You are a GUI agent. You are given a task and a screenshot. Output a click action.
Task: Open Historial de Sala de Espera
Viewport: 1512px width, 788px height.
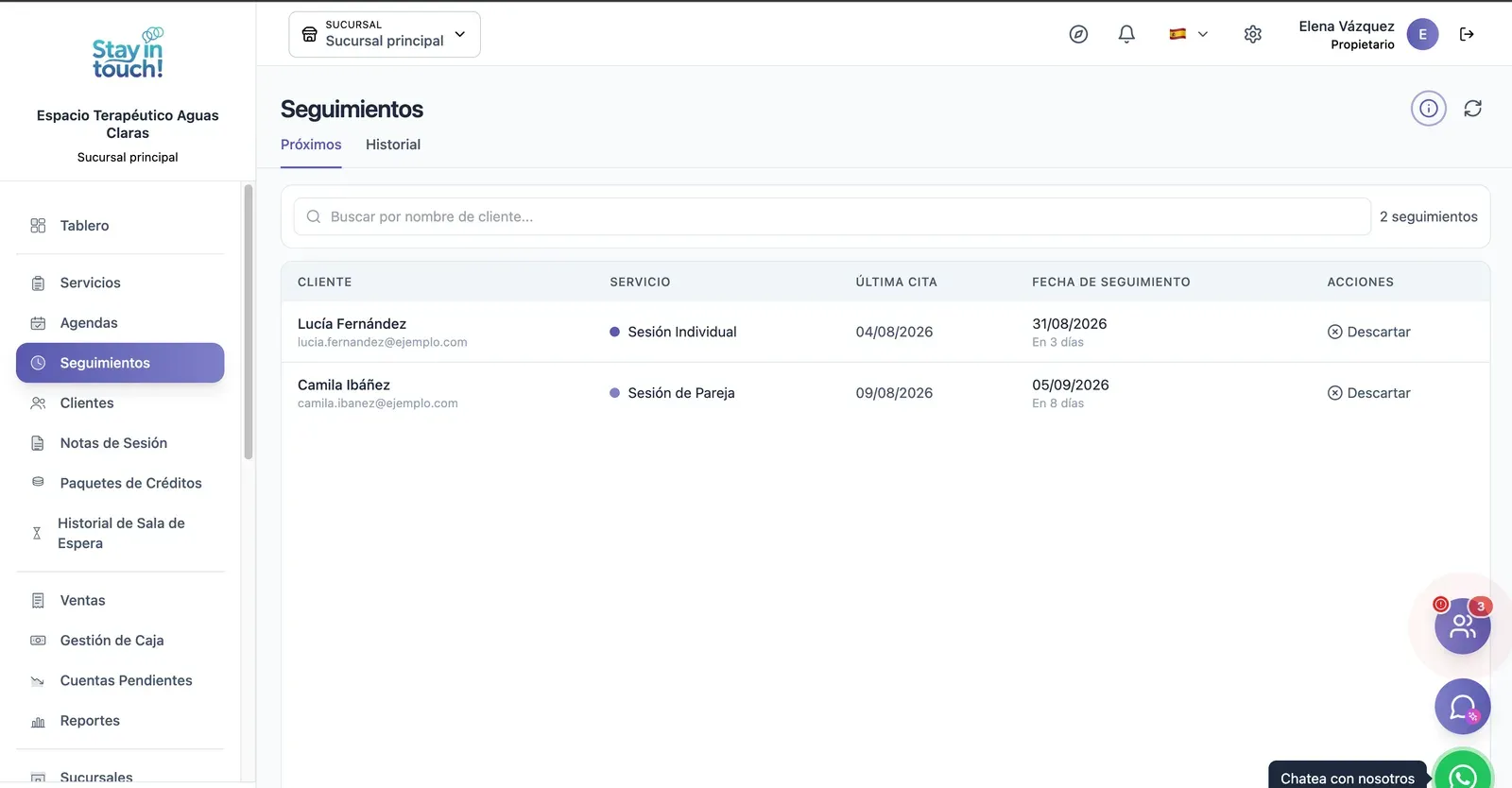(120, 533)
